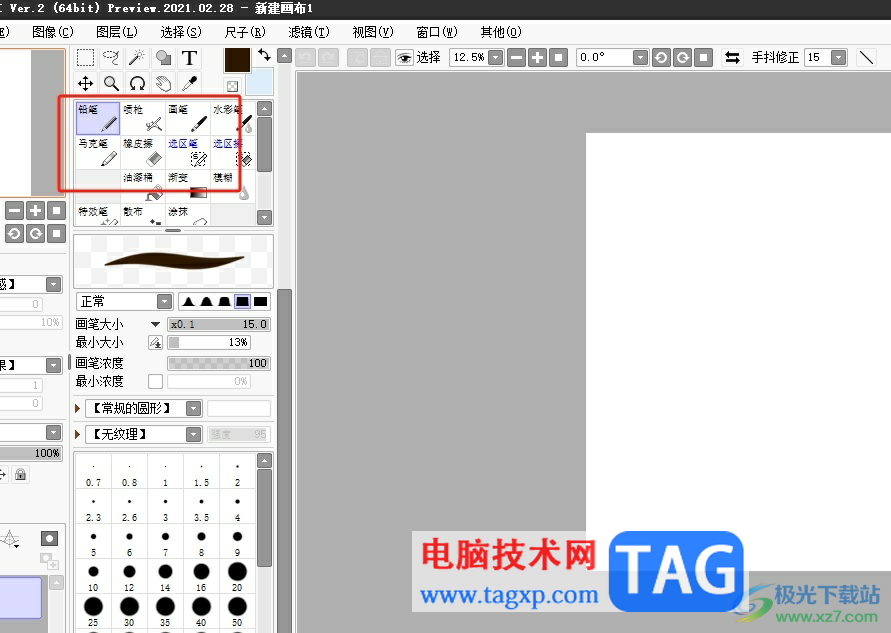Viewport: 891px width, 633px height.
Task: Choose the 画笔 brush tool
Action: [188, 118]
